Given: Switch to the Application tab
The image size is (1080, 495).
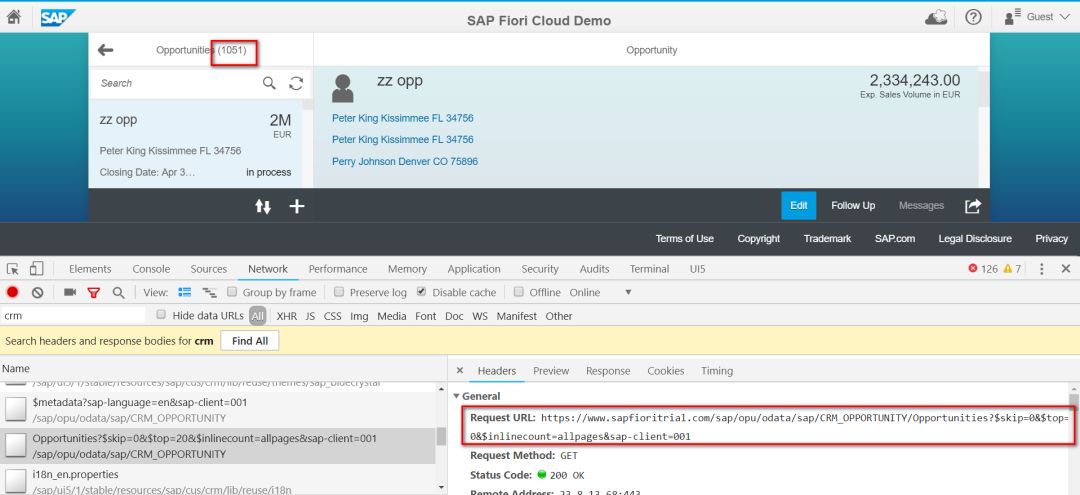Looking at the screenshot, I should tap(474, 269).
